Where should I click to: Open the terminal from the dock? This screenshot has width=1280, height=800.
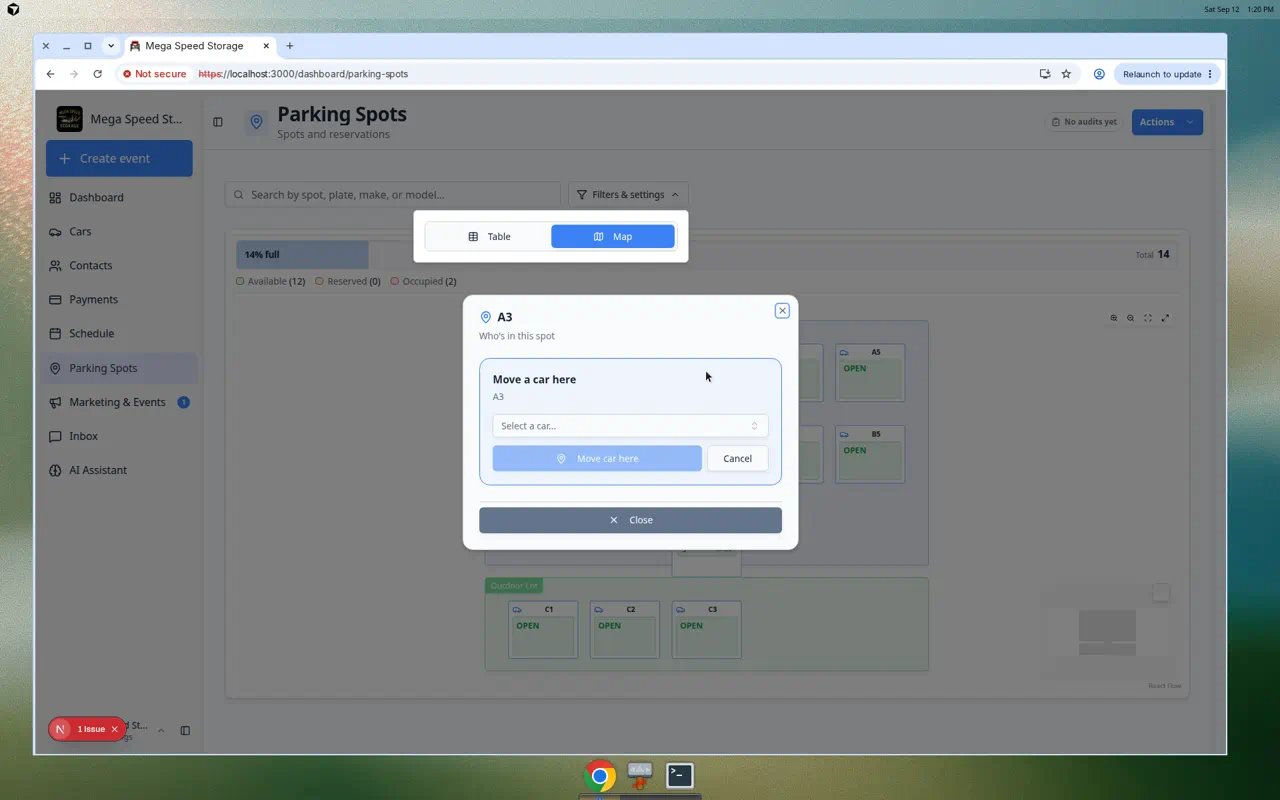(680, 775)
